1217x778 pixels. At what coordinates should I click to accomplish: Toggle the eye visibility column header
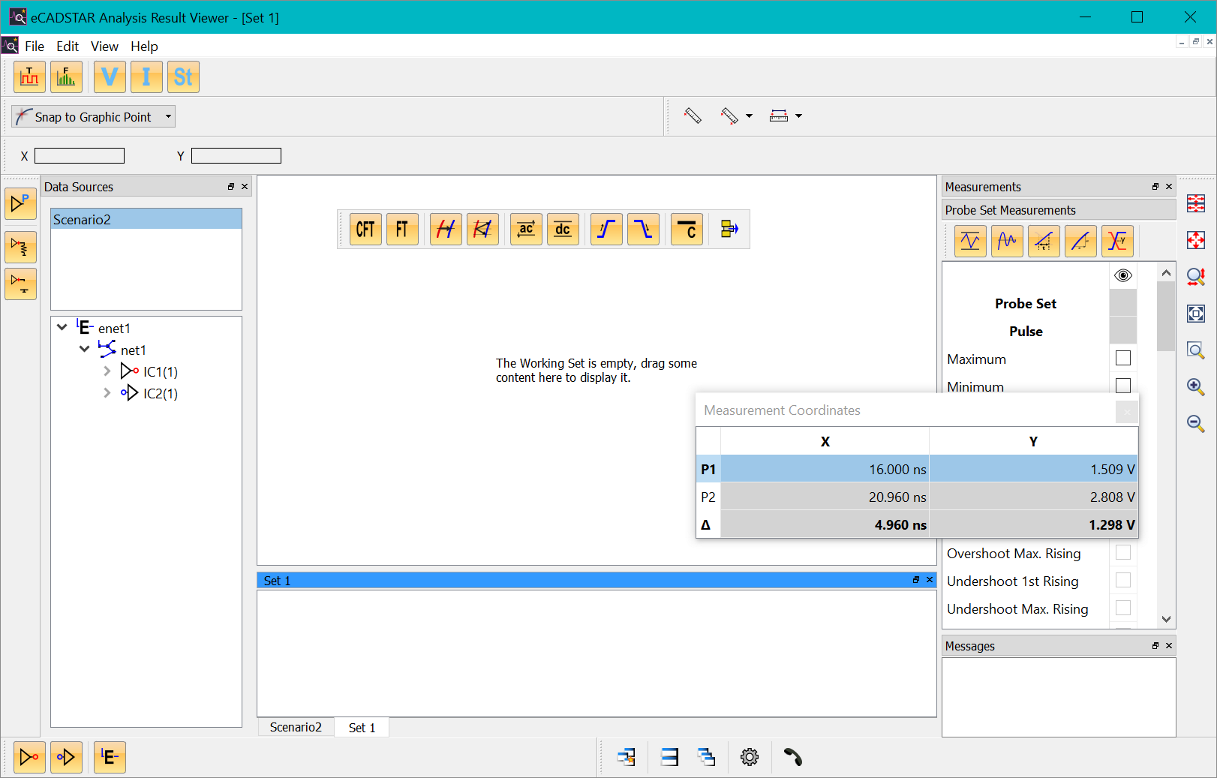(1123, 275)
